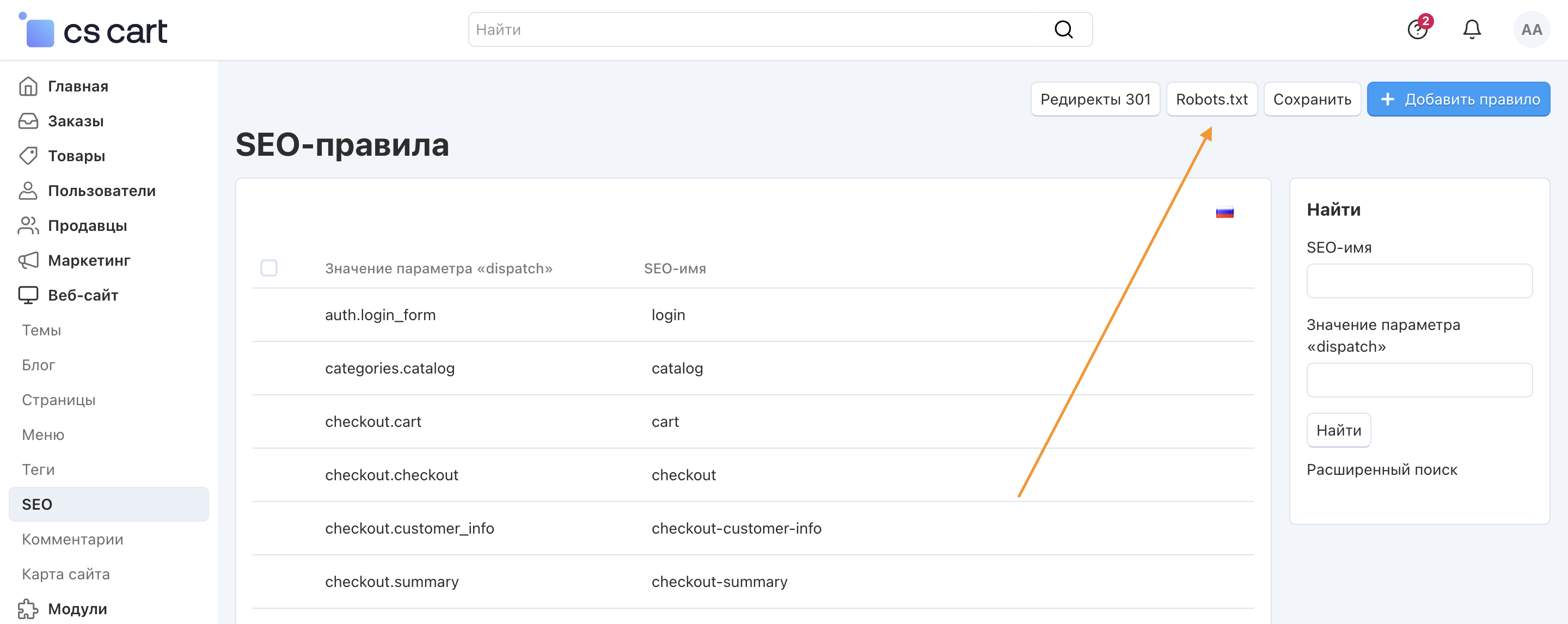Open the Russian flag language selector
The image size is (1568, 624).
pyautogui.click(x=1224, y=213)
